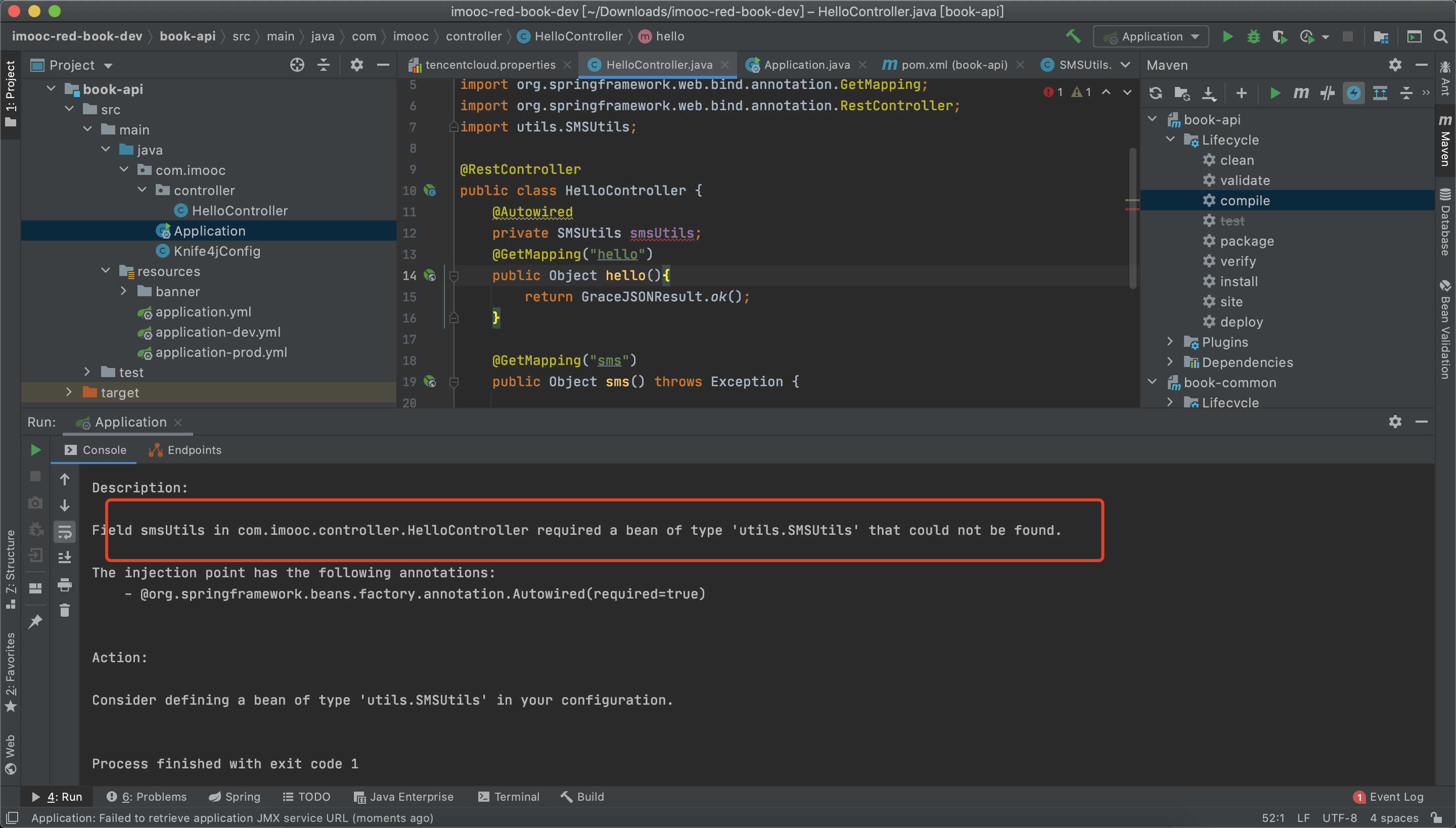Expand the banner folder
The height and width of the screenshot is (828, 1456).
coord(124,291)
